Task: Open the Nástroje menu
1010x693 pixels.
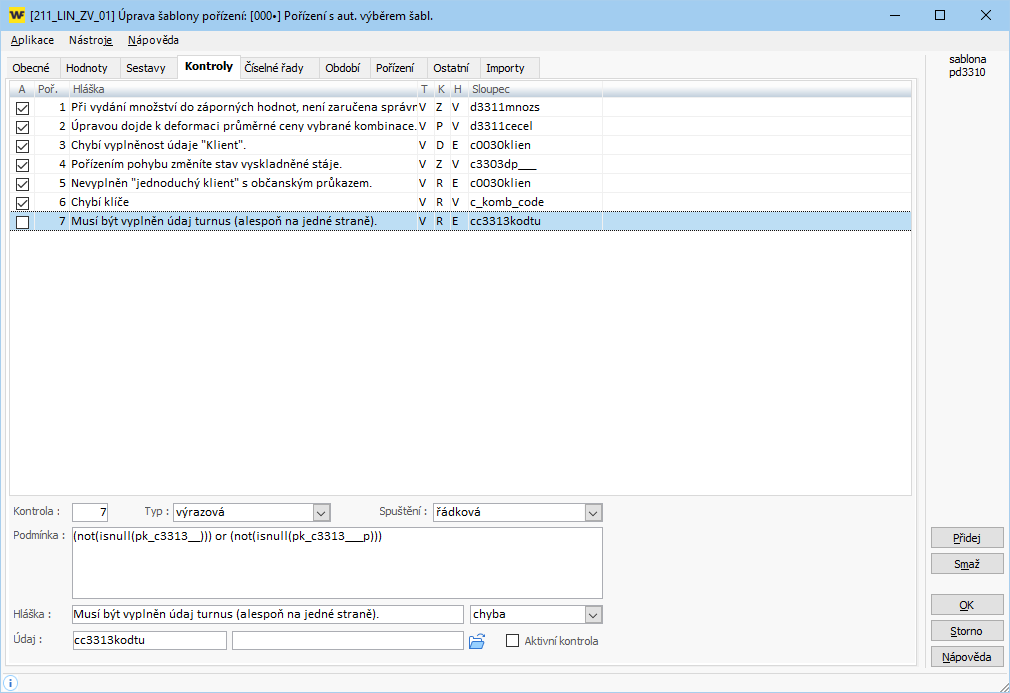Action: 90,41
